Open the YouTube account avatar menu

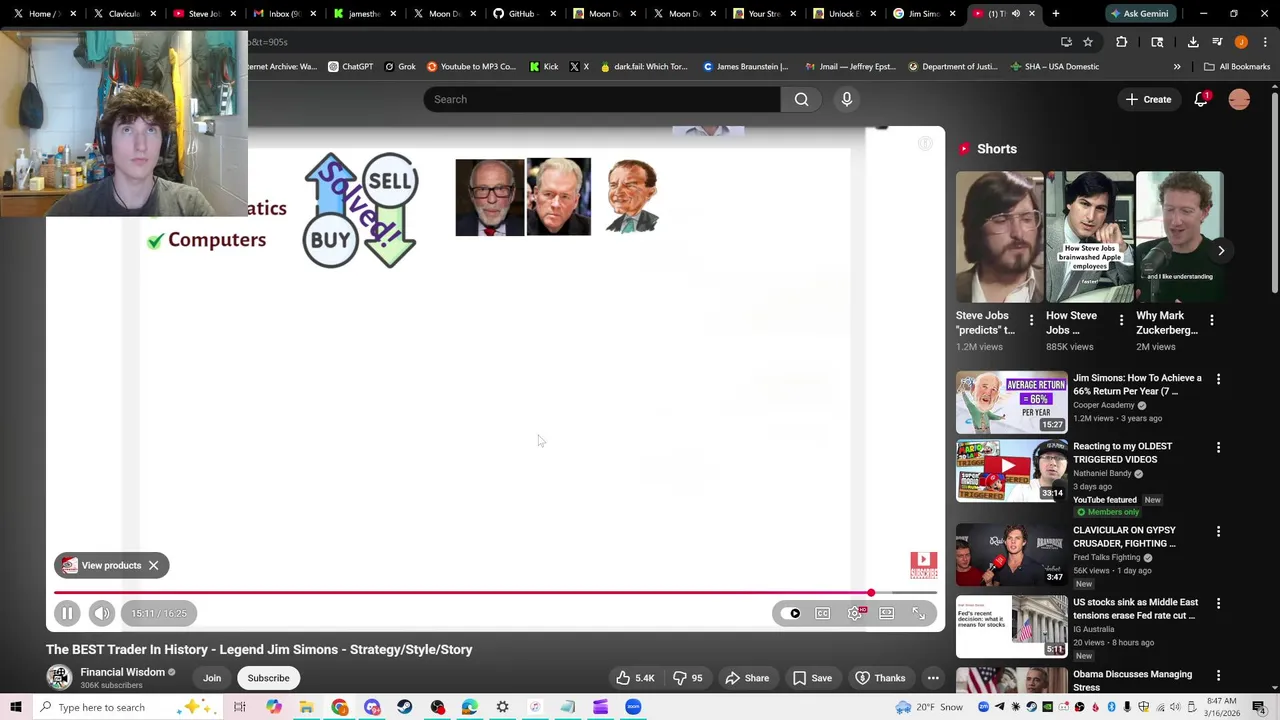1239,99
